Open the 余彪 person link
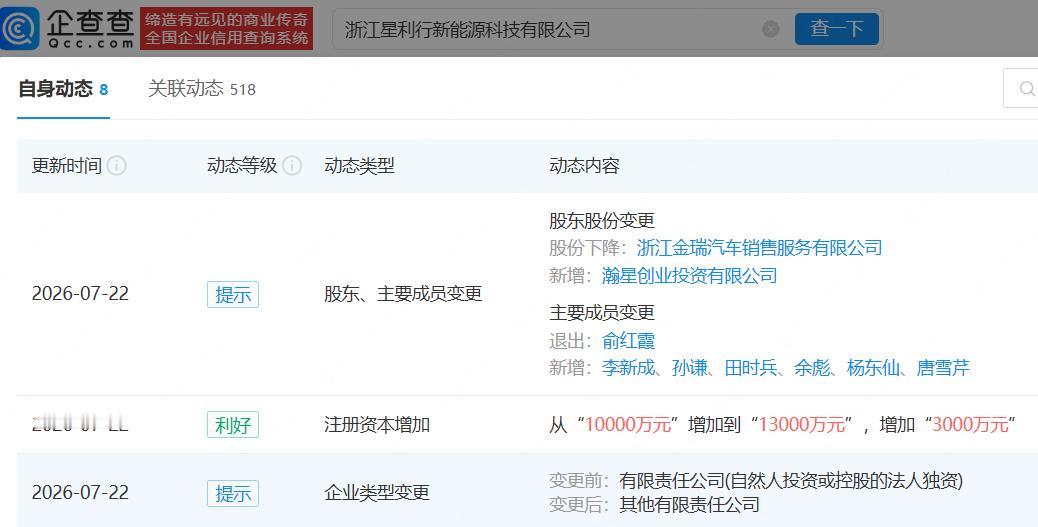 812,367
